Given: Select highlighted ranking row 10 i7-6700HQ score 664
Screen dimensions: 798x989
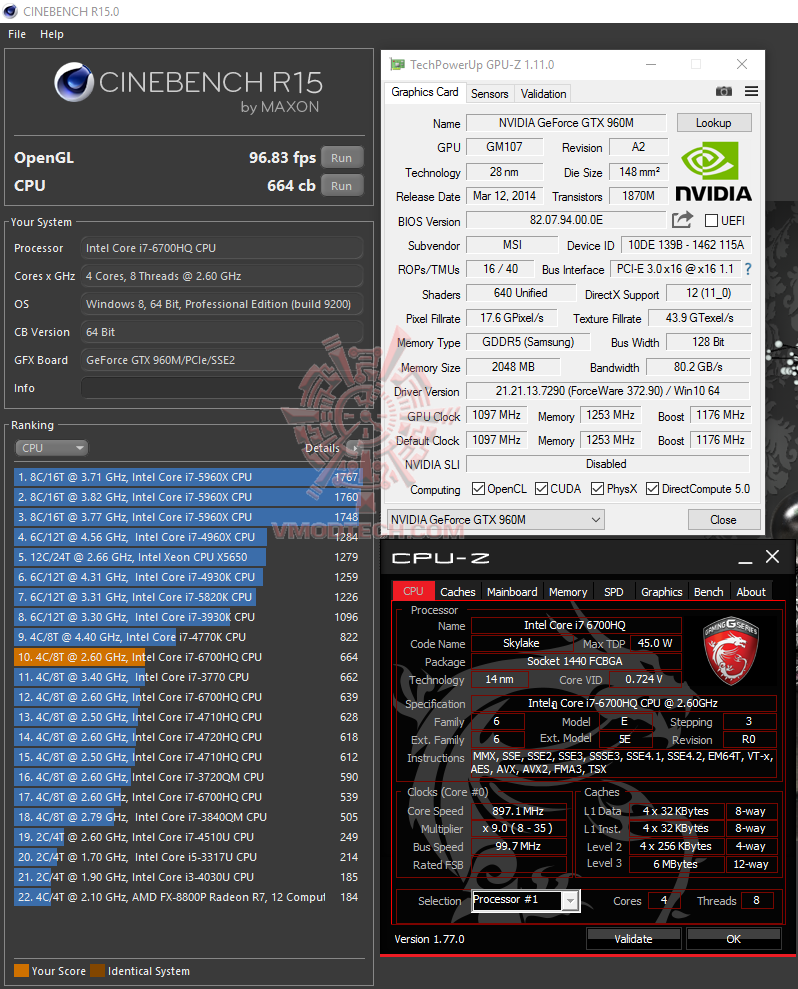Looking at the screenshot, I should tap(187, 657).
